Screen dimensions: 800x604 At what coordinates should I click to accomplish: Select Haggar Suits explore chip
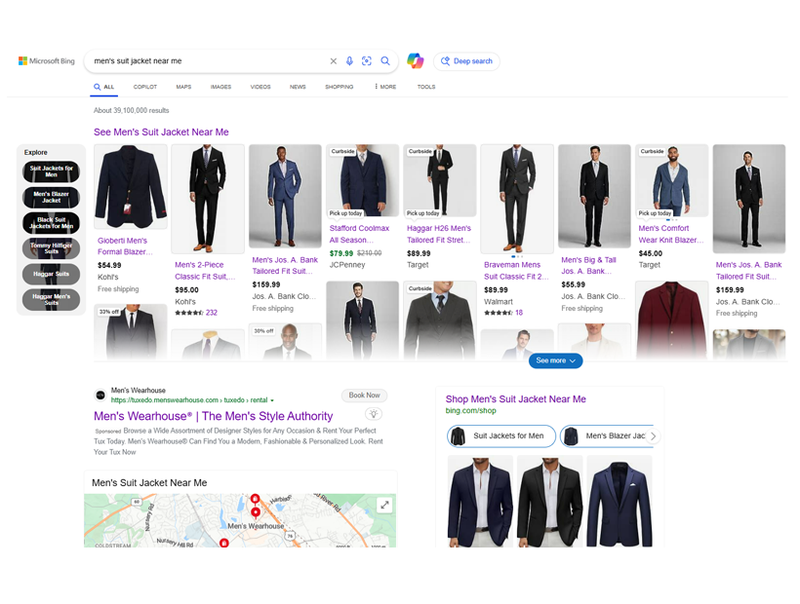[51, 274]
